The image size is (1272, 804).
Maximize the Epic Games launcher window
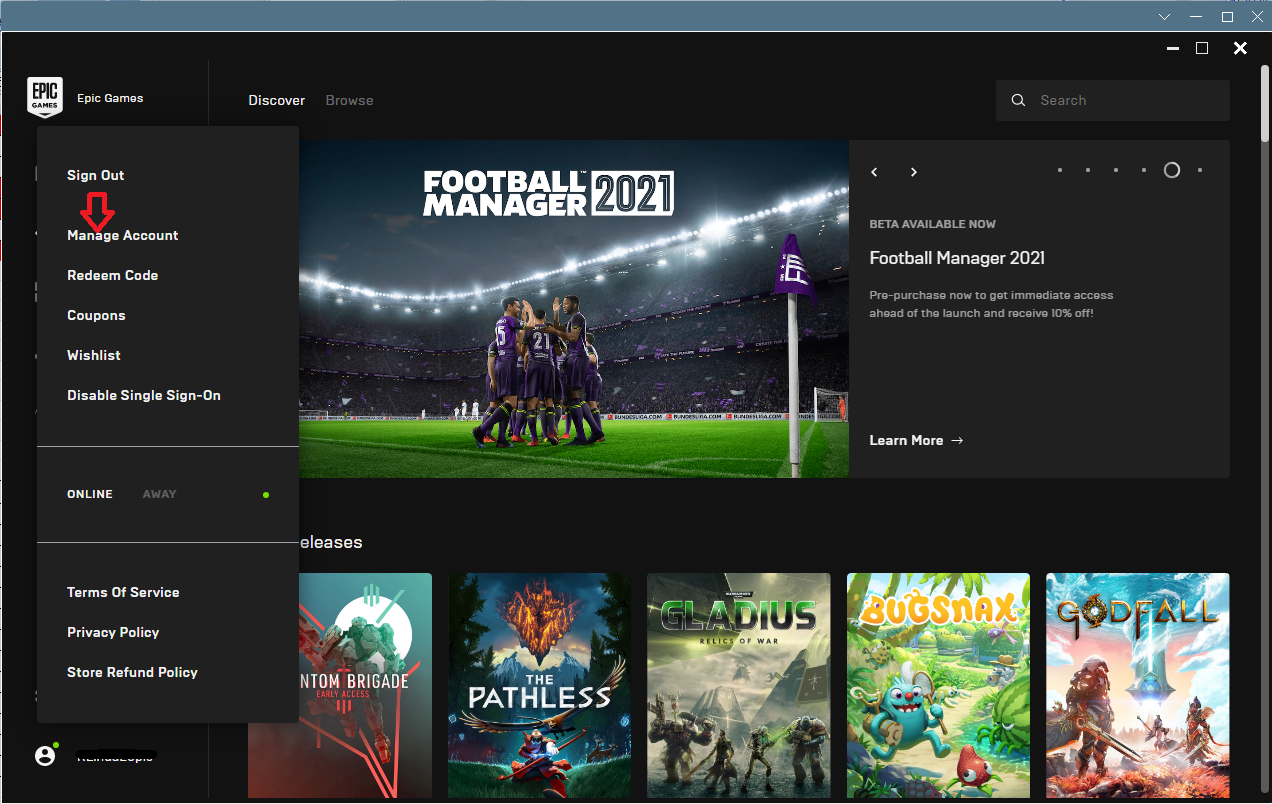point(1202,48)
